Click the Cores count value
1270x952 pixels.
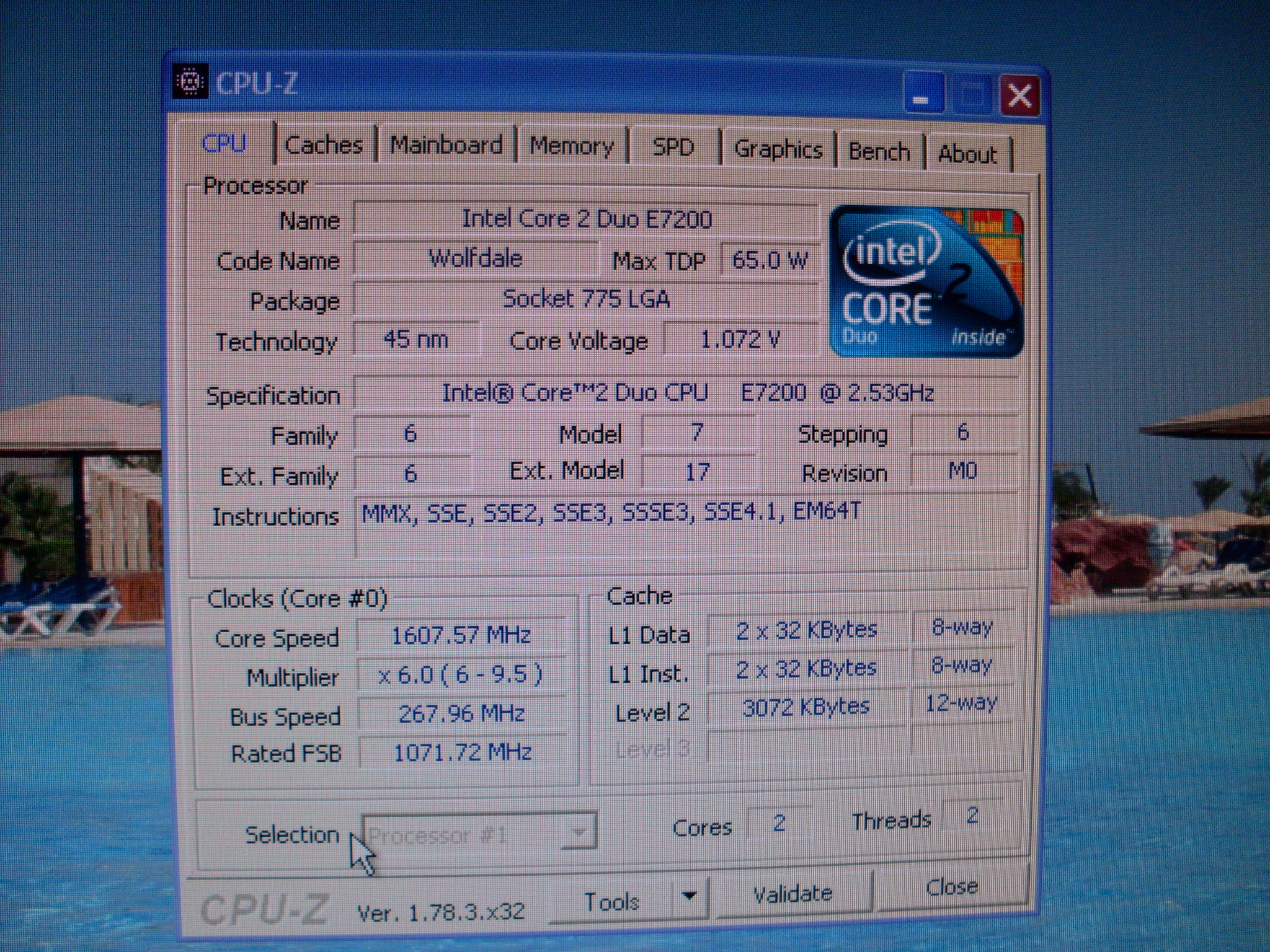(779, 823)
